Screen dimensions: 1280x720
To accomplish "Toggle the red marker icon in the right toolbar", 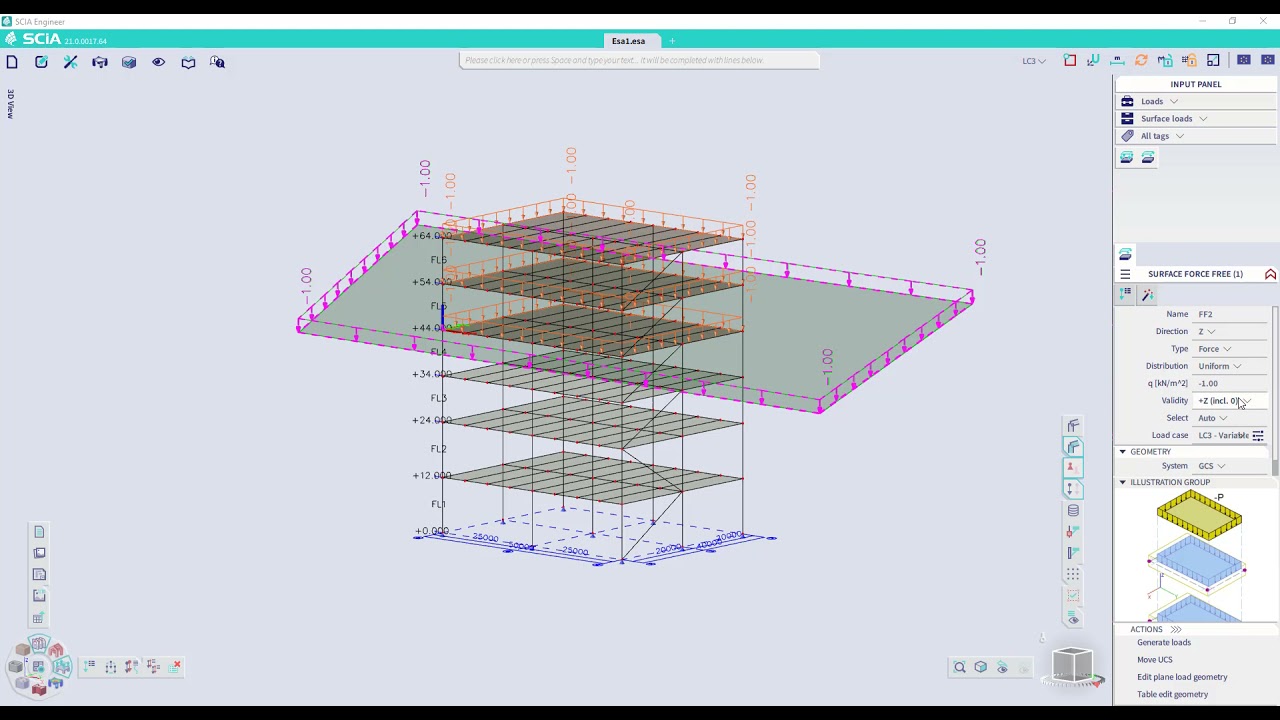I will coord(1073,467).
